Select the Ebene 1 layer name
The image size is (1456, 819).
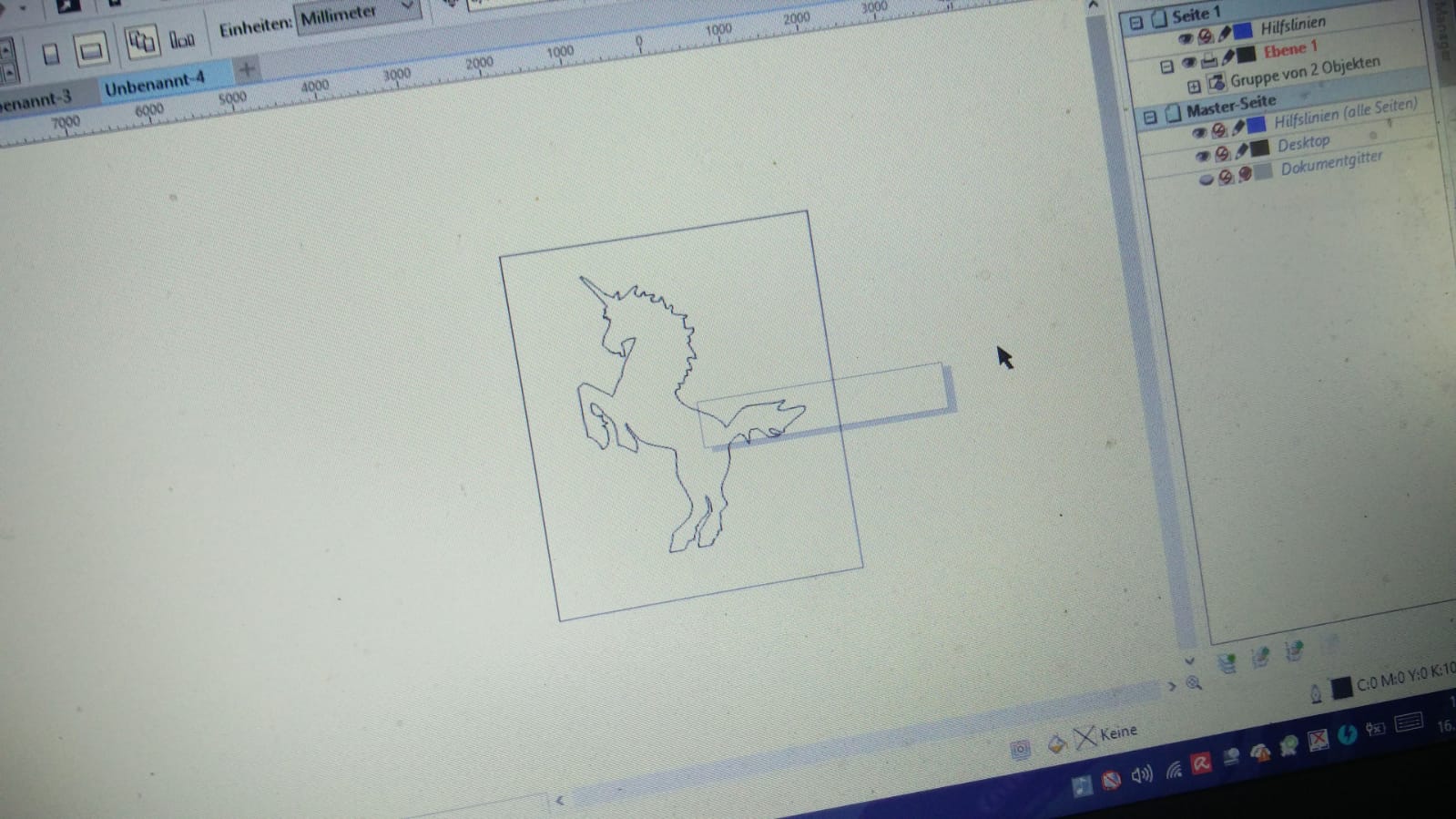[1289, 49]
